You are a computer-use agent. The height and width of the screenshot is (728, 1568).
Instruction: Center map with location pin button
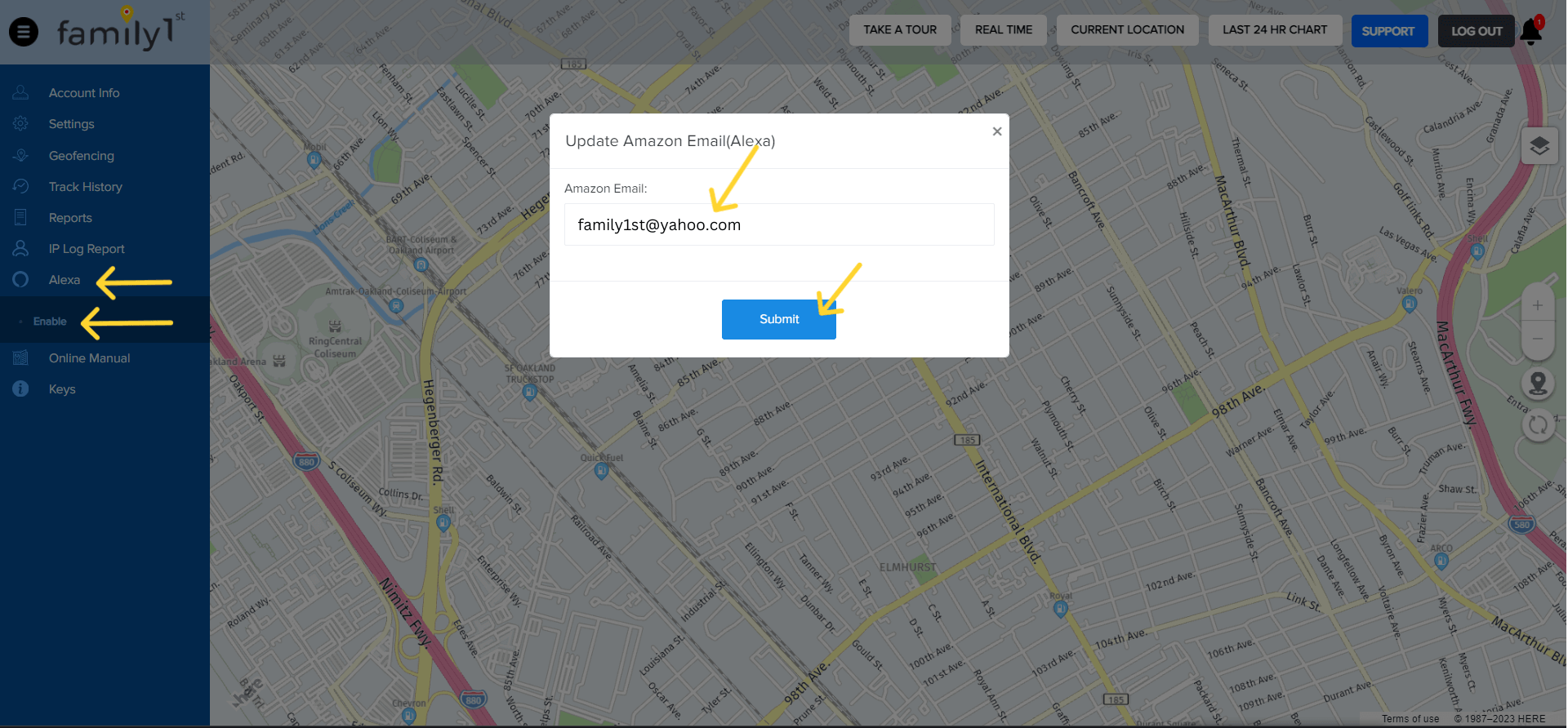click(x=1538, y=382)
